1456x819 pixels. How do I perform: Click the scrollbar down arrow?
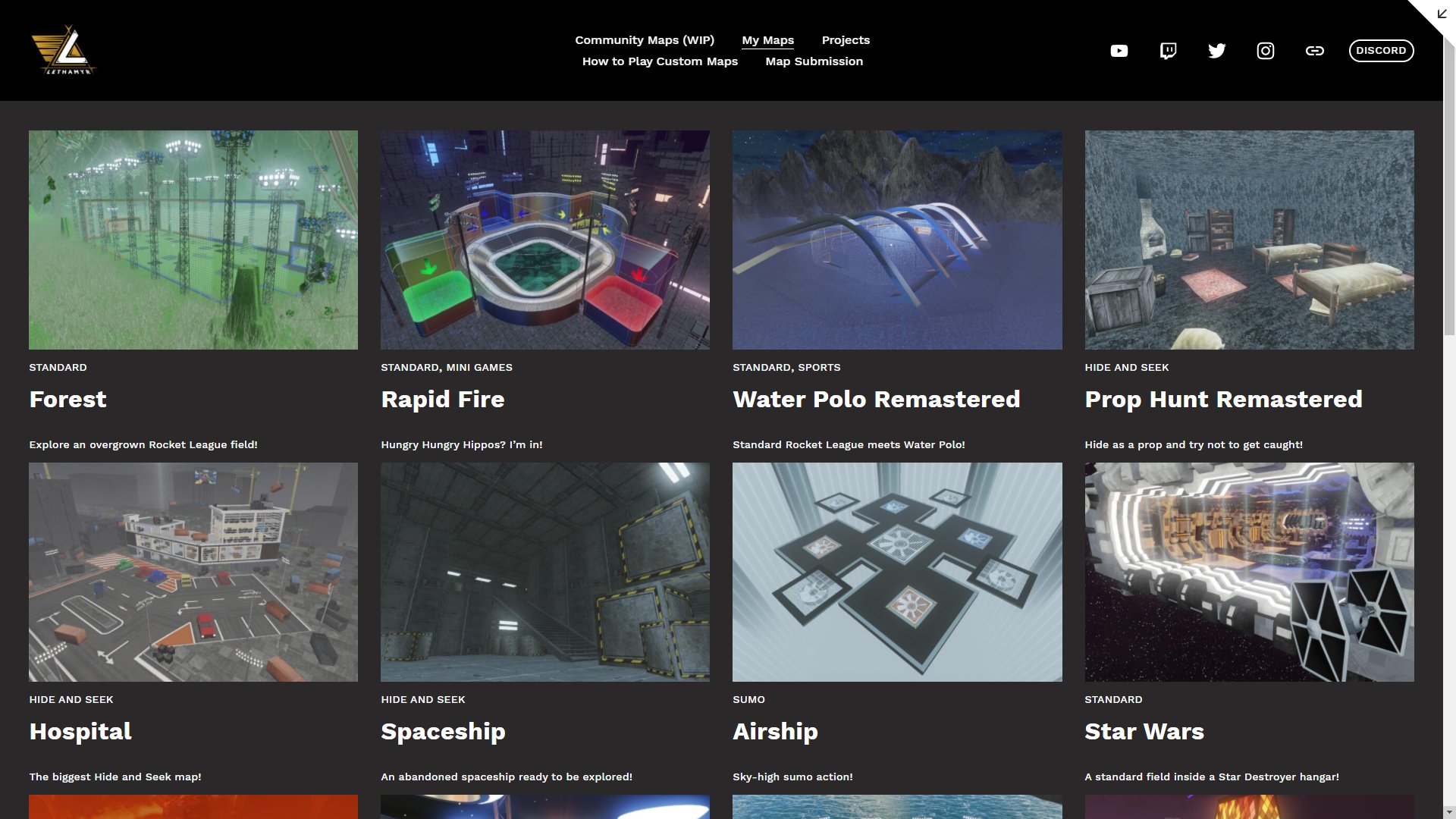1449,812
